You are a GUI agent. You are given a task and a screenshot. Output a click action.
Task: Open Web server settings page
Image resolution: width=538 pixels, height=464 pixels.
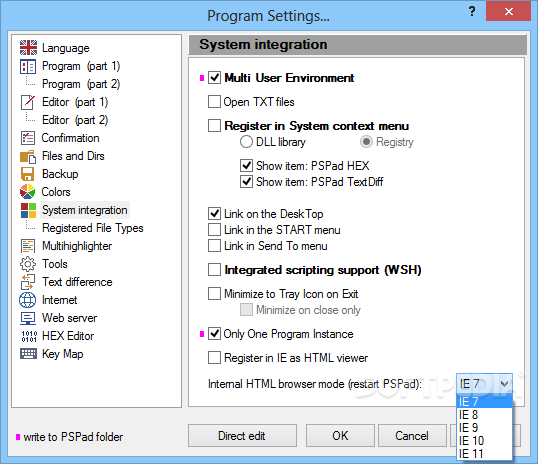[69, 318]
